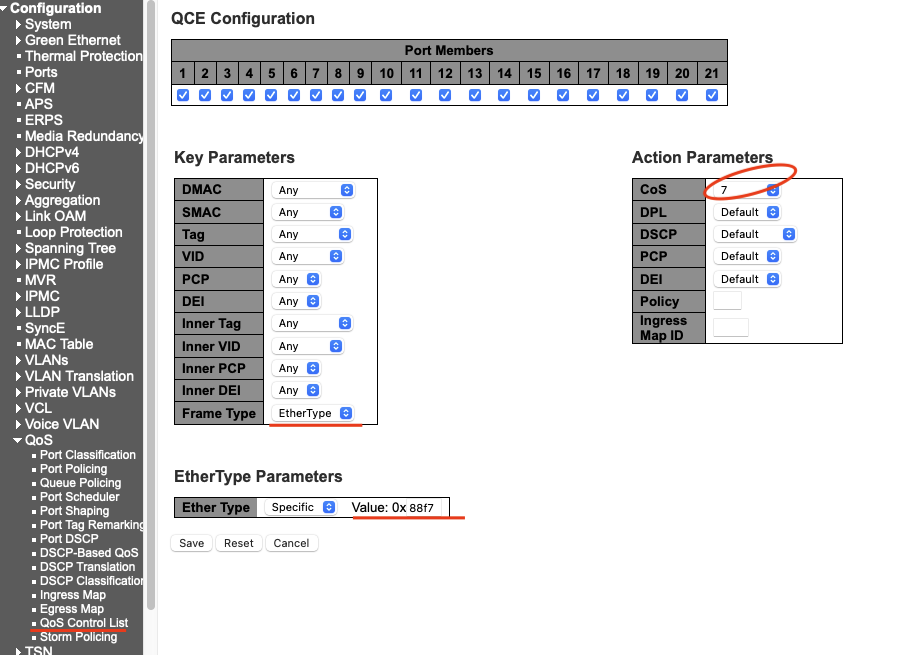Open the key PCP Any dropdown

[296, 279]
